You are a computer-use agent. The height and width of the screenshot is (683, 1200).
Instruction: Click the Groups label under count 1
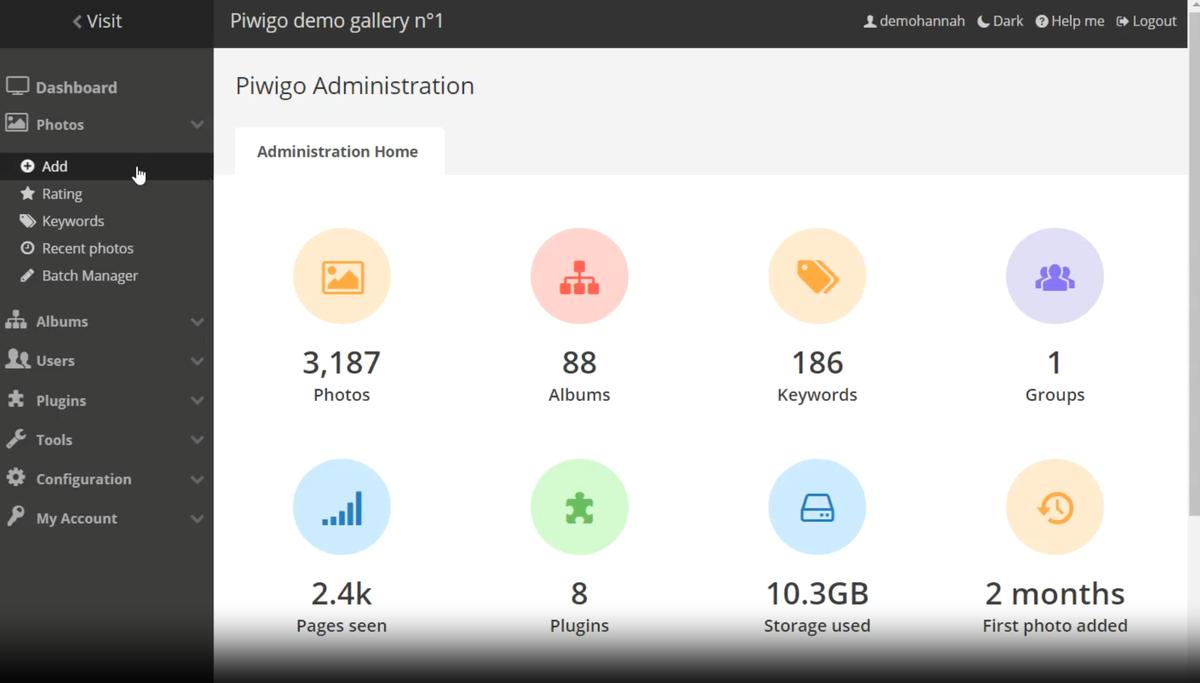[x=1055, y=395]
